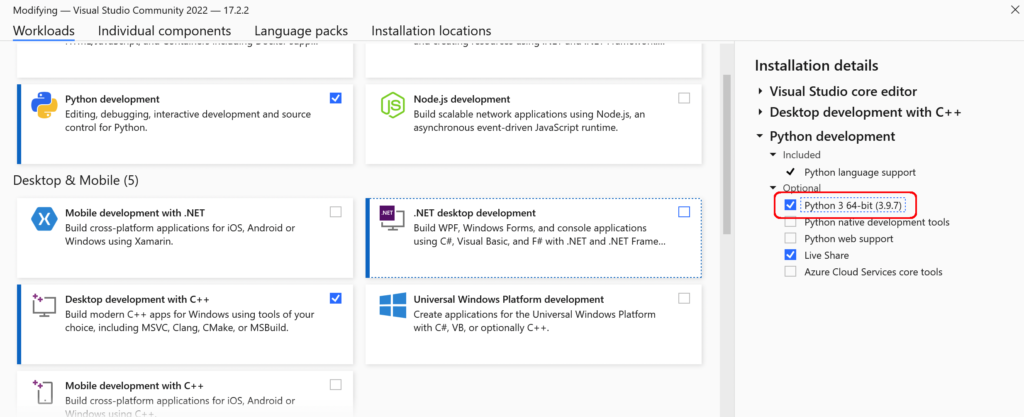
Task: Enable Python web support option
Action: tap(790, 238)
